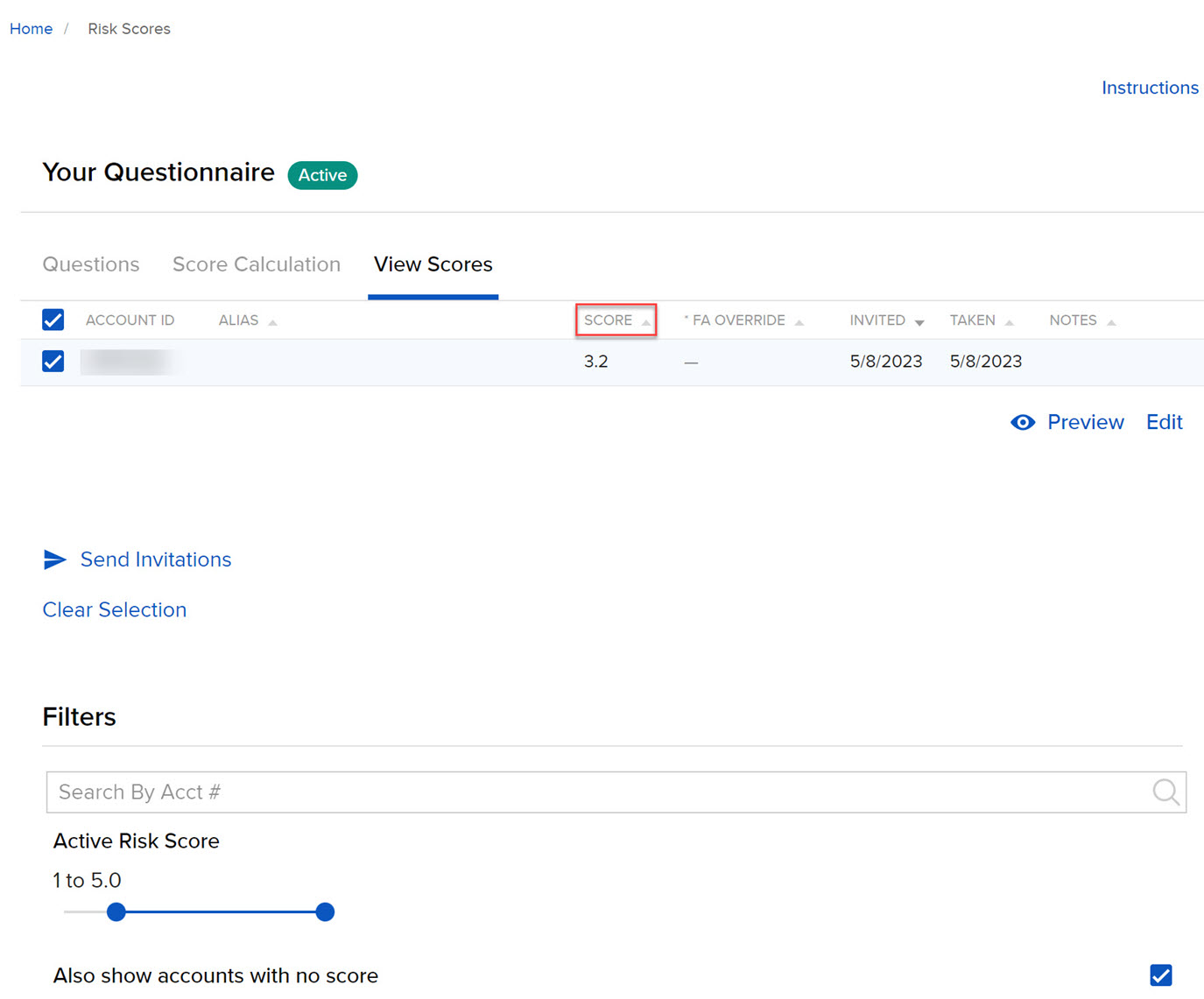The height and width of the screenshot is (999, 1204).
Task: Click the sort arrow next to NOTES
Action: (x=1112, y=320)
